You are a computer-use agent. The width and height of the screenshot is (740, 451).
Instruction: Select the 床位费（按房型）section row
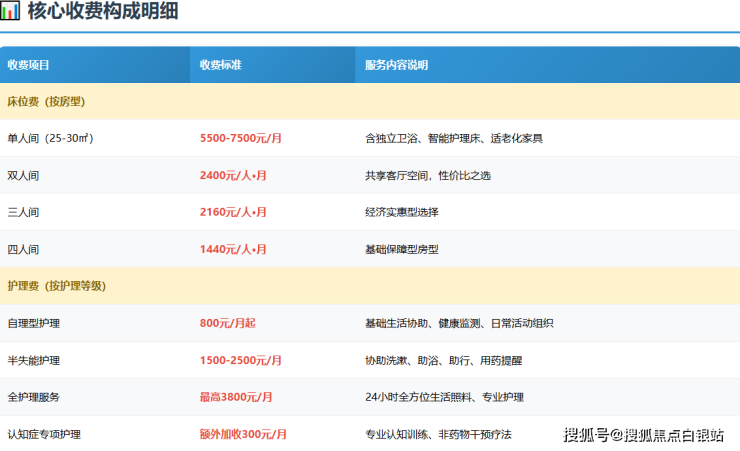[370, 101]
